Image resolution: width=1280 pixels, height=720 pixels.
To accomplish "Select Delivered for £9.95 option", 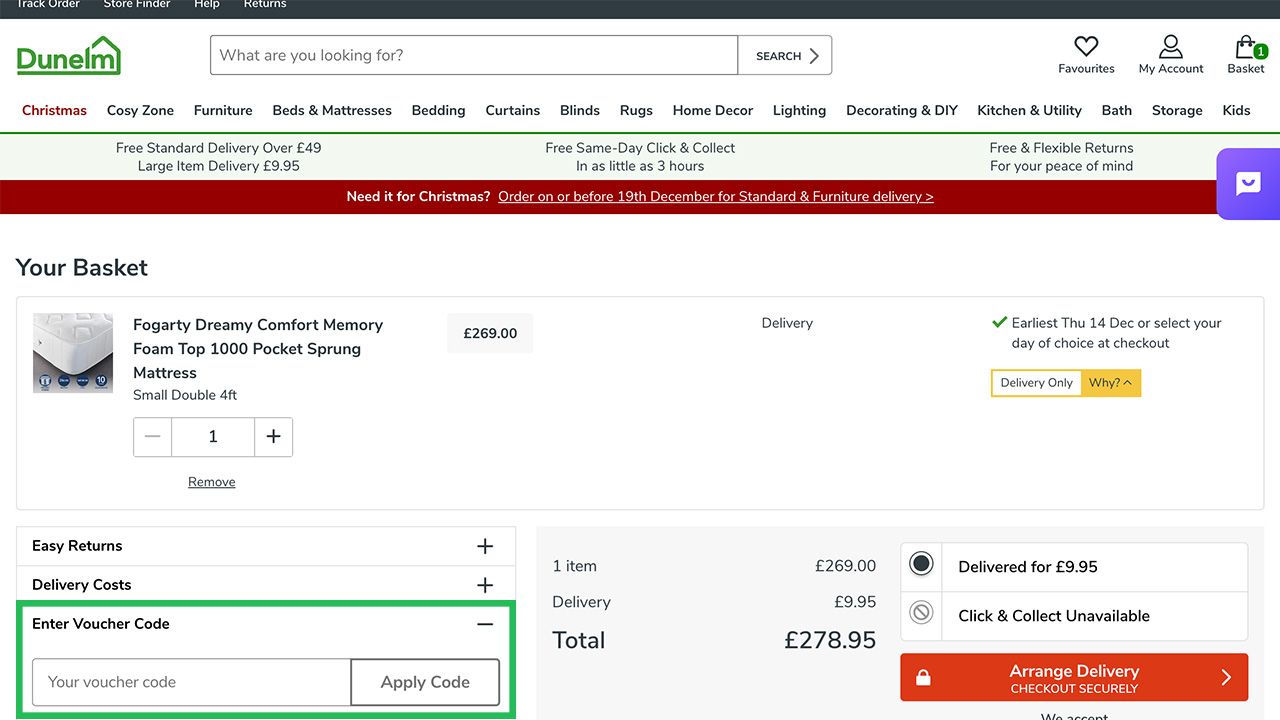I will pyautogui.click(x=1074, y=567).
